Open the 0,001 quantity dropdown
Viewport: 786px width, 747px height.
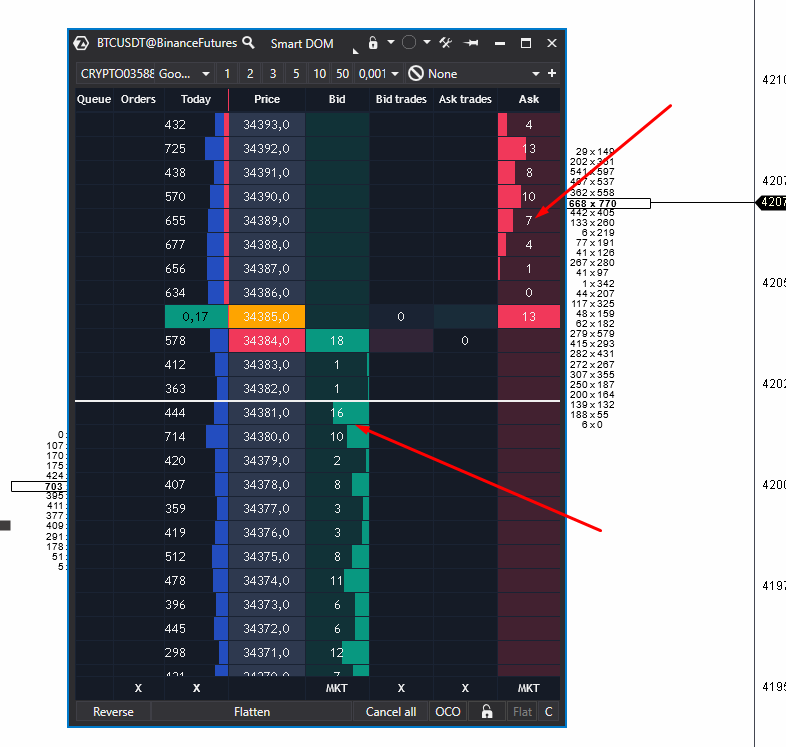(x=395, y=74)
